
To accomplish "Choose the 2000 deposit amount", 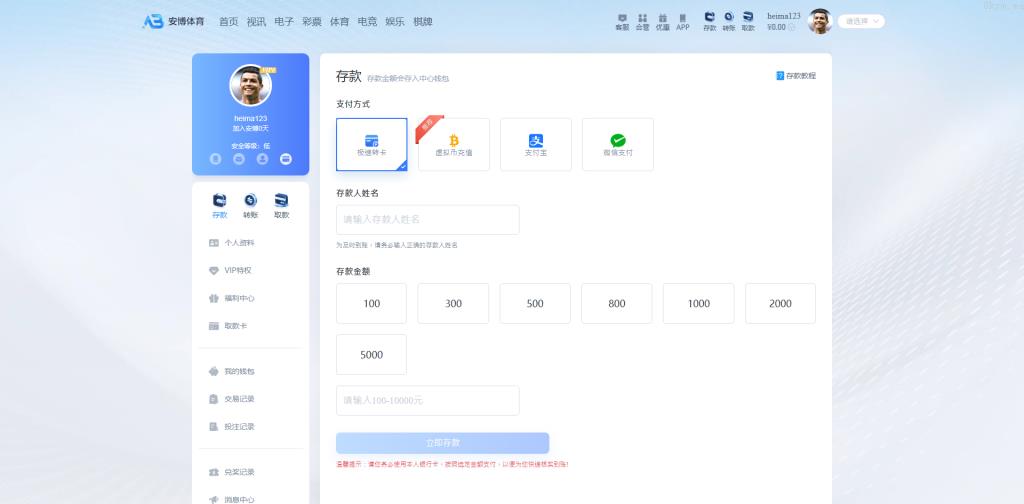I will [780, 303].
